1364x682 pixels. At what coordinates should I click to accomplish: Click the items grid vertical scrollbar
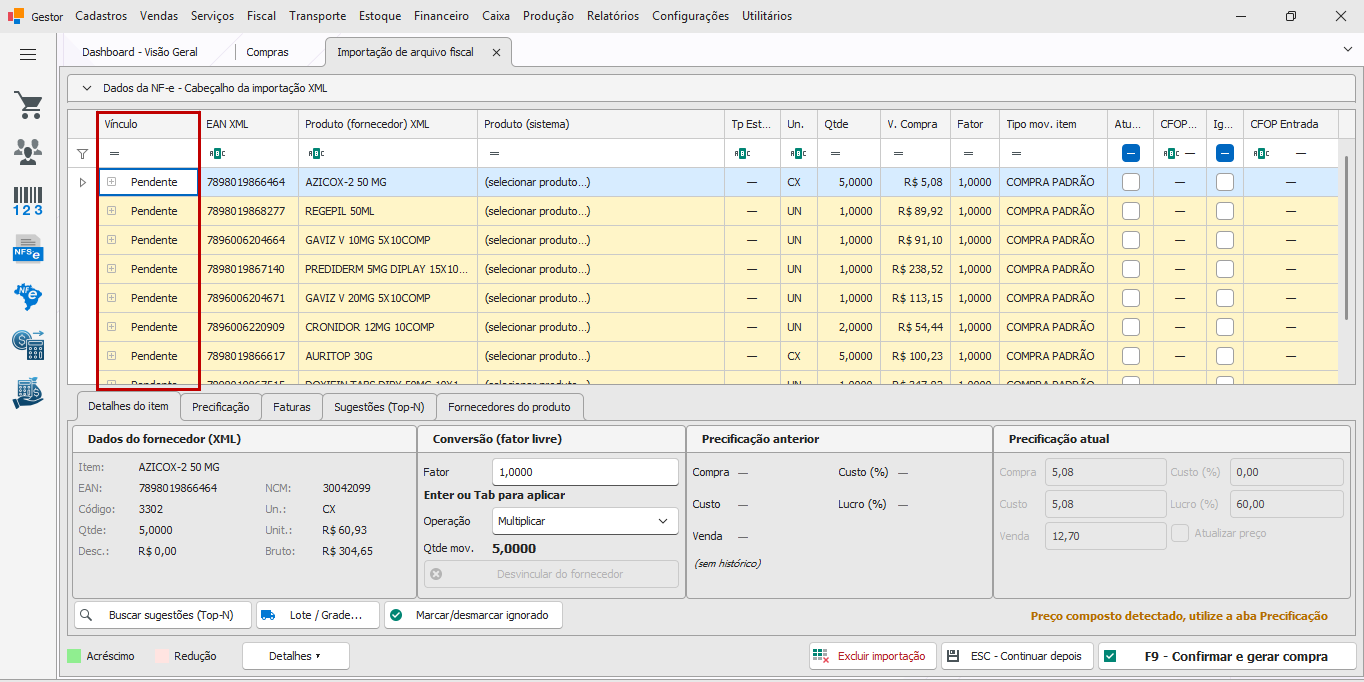click(1349, 238)
